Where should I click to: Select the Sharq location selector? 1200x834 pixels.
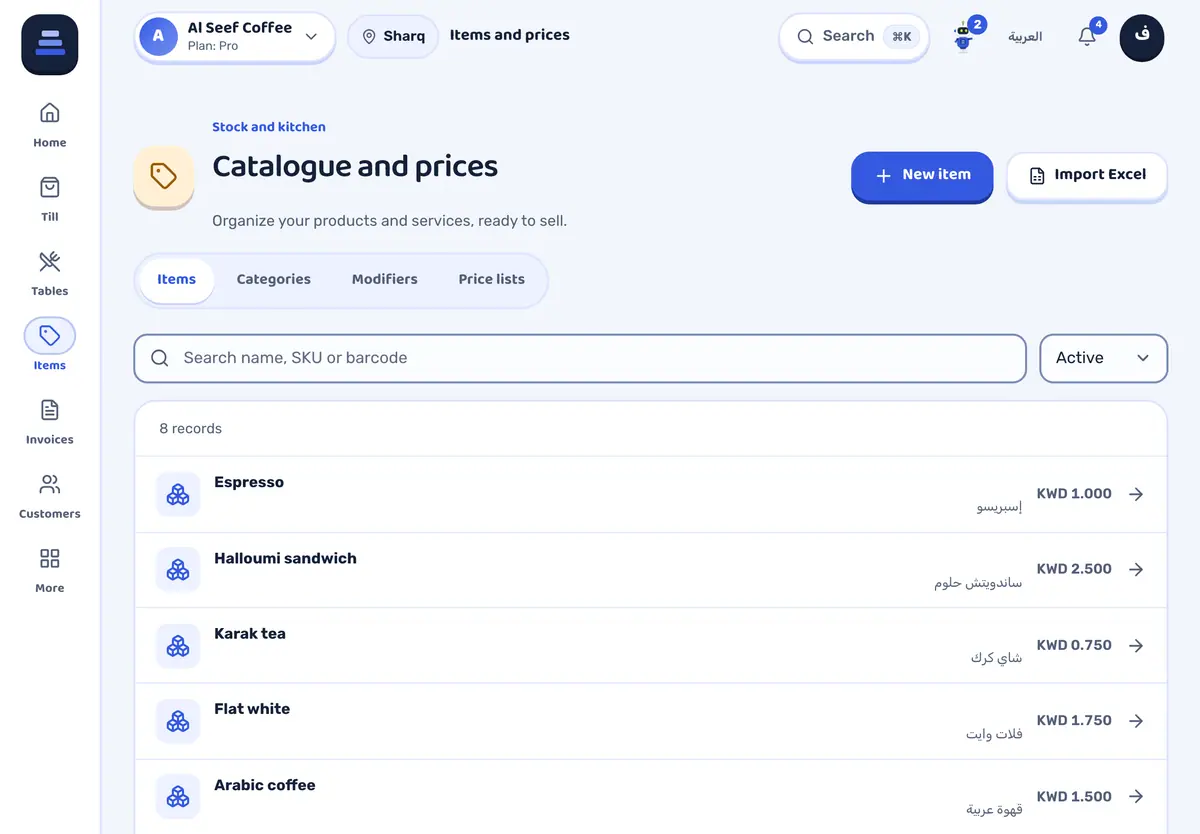393,36
